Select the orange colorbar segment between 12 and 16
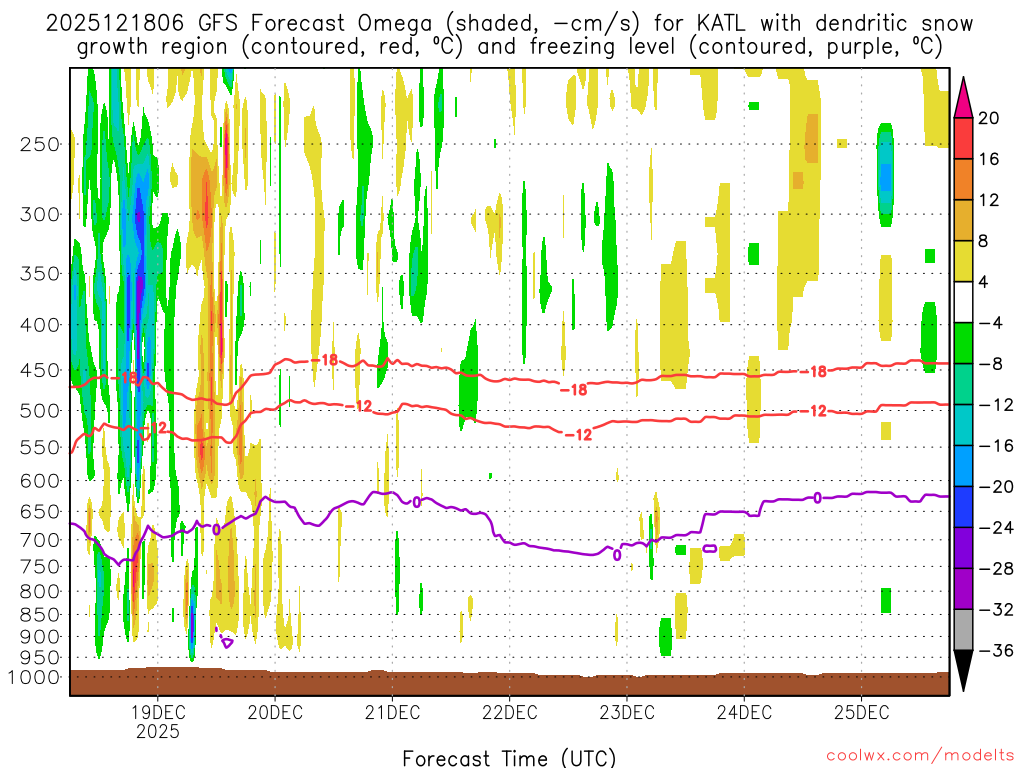Viewport: 1024px width, 768px height. [x=964, y=179]
